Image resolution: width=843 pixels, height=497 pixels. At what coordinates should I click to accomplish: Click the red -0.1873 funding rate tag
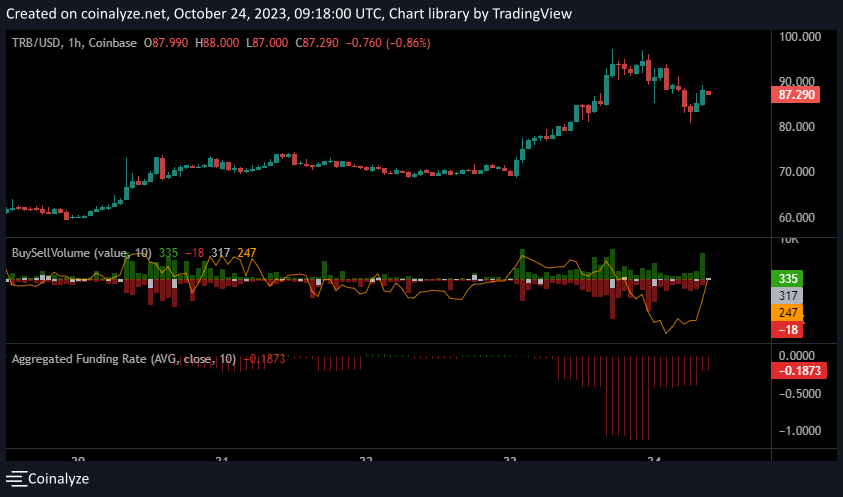799,371
